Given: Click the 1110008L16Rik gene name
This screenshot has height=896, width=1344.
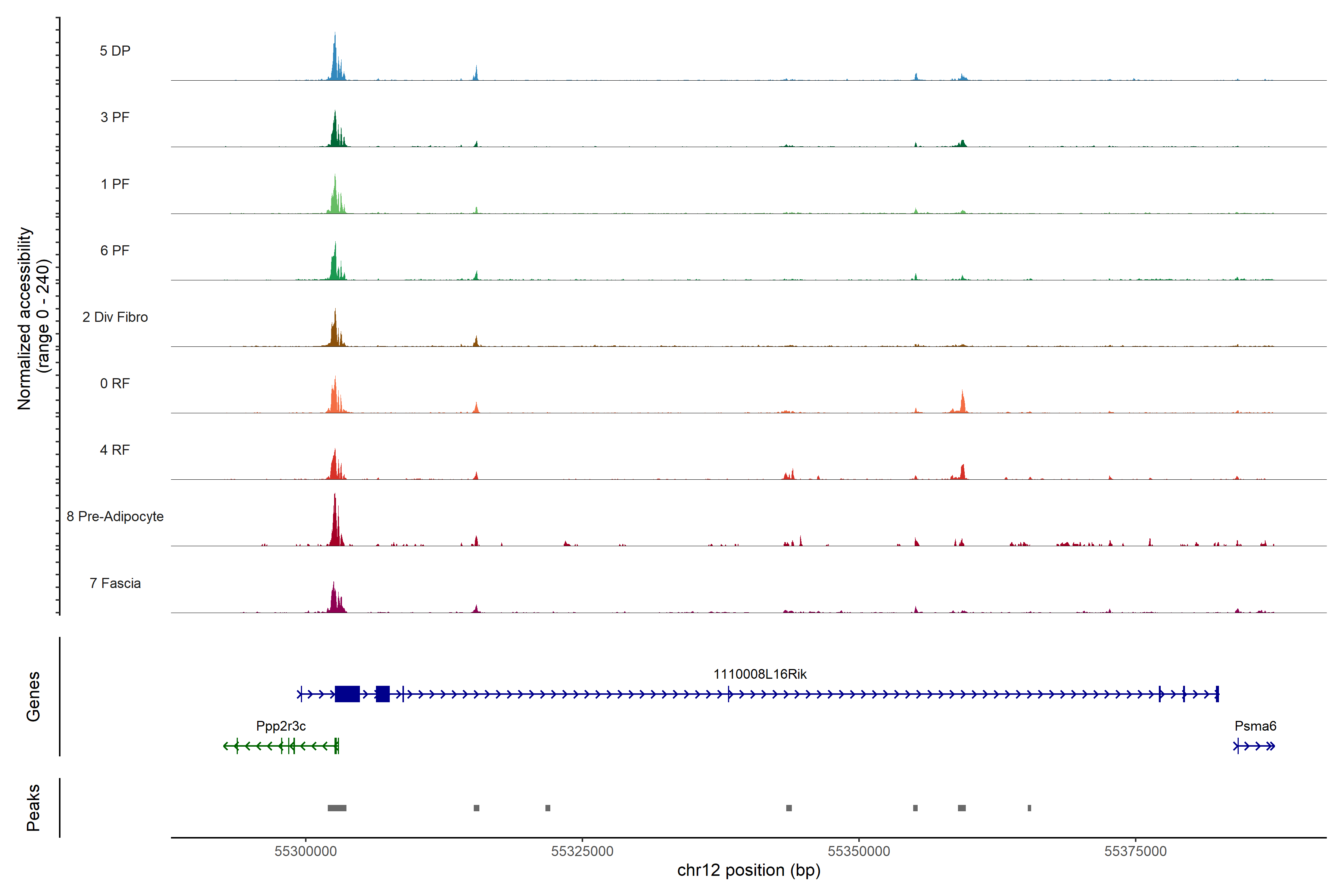Looking at the screenshot, I should click(759, 674).
